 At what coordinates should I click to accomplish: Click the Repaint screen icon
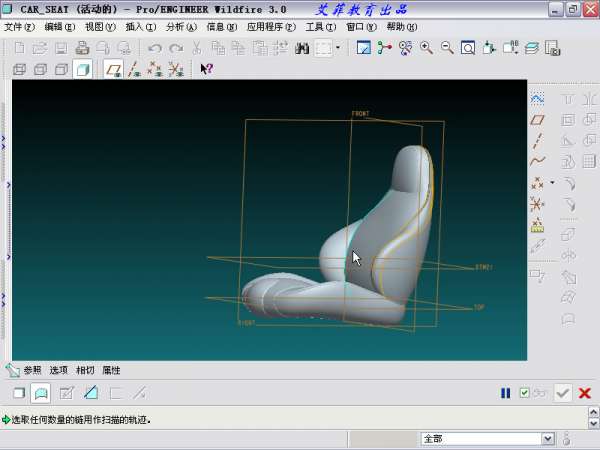coord(364,48)
